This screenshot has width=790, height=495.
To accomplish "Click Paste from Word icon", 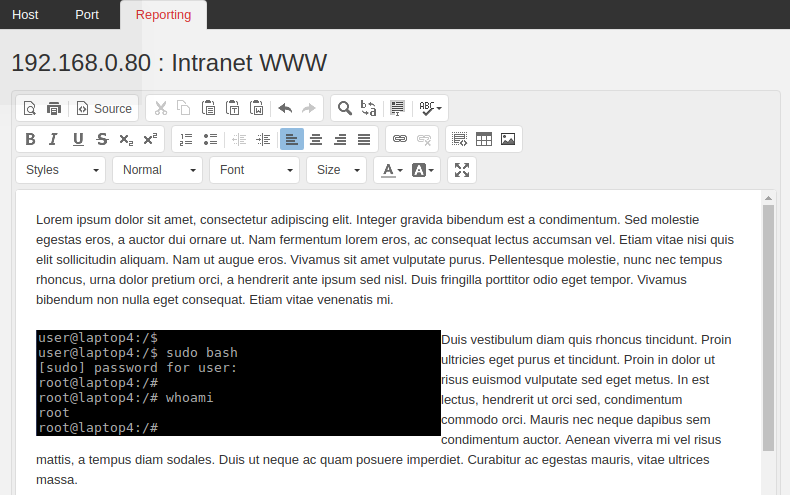I will (256, 108).
